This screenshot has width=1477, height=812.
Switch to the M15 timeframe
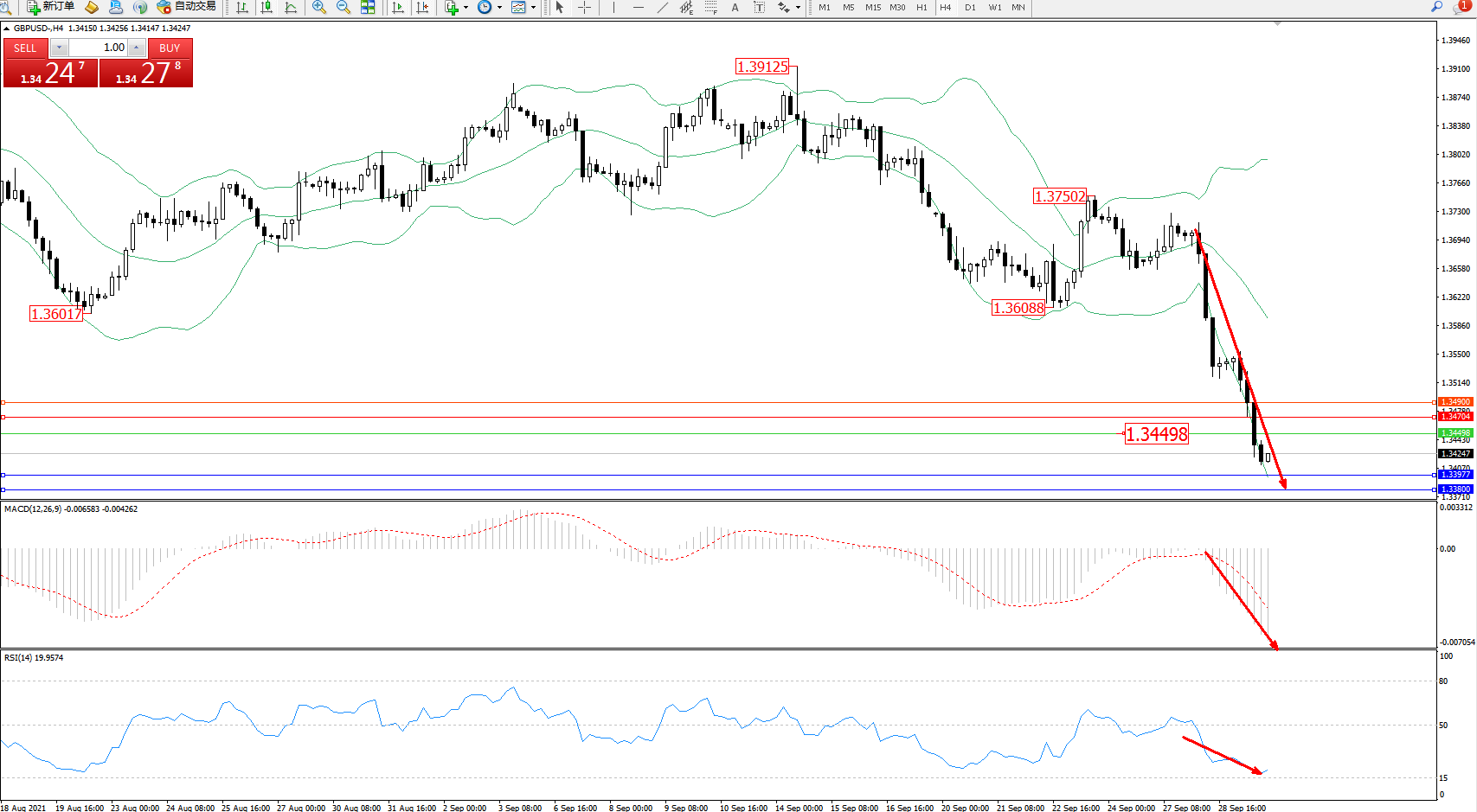[873, 7]
